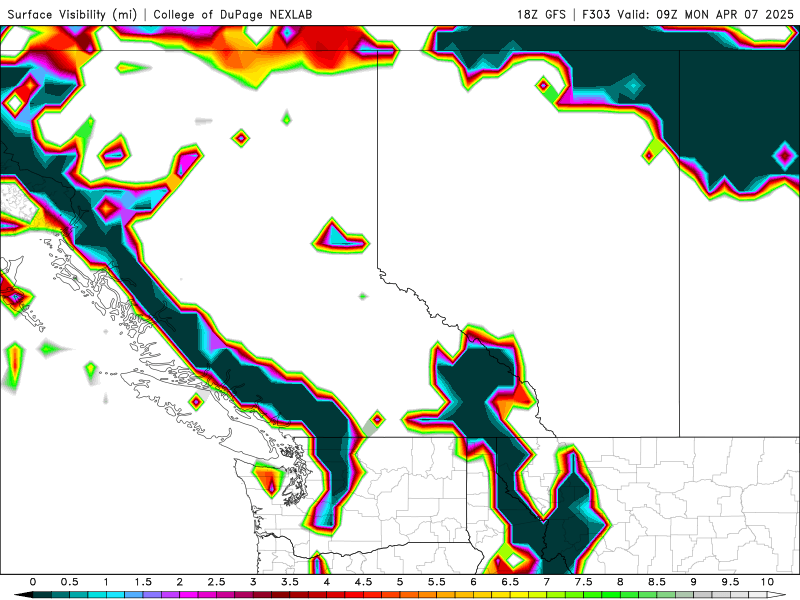The image size is (800, 600).
Task: Click the '8.5' tick label on color scale
Action: click(x=657, y=582)
